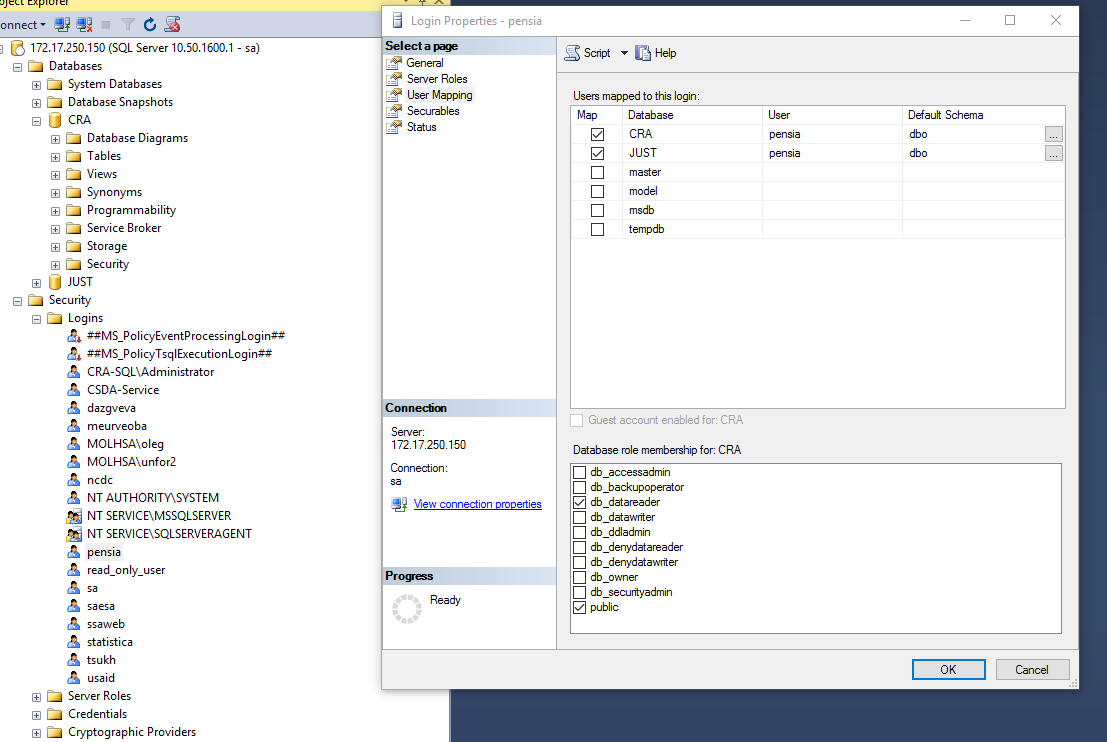Image resolution: width=1107 pixels, height=742 pixels.
Task: Check the db_owner role checkbox
Action: (579, 577)
